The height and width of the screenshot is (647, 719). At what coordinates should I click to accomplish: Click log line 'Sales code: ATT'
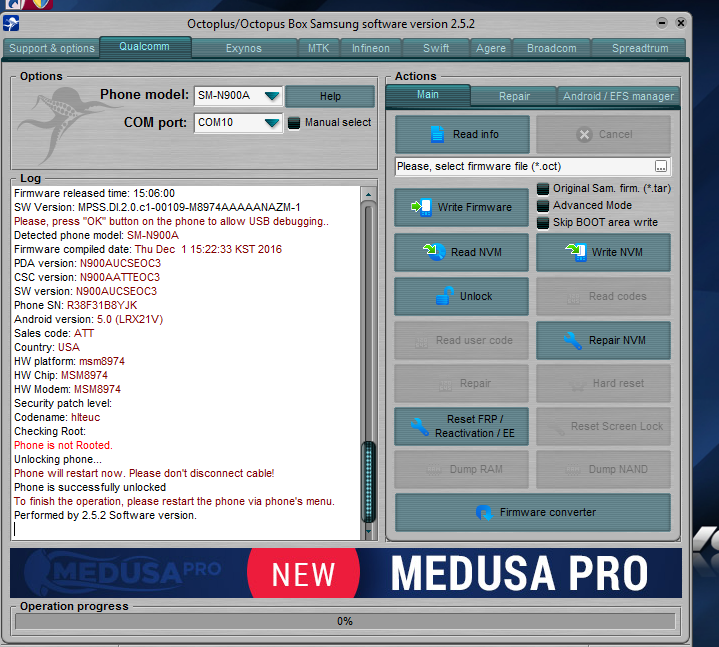click(54, 333)
